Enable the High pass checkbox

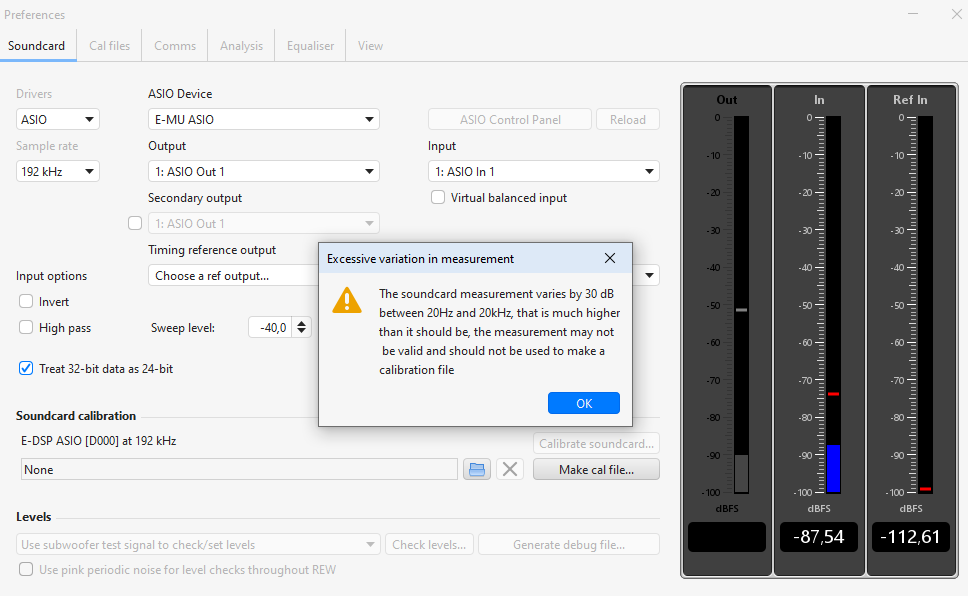tap(26, 327)
